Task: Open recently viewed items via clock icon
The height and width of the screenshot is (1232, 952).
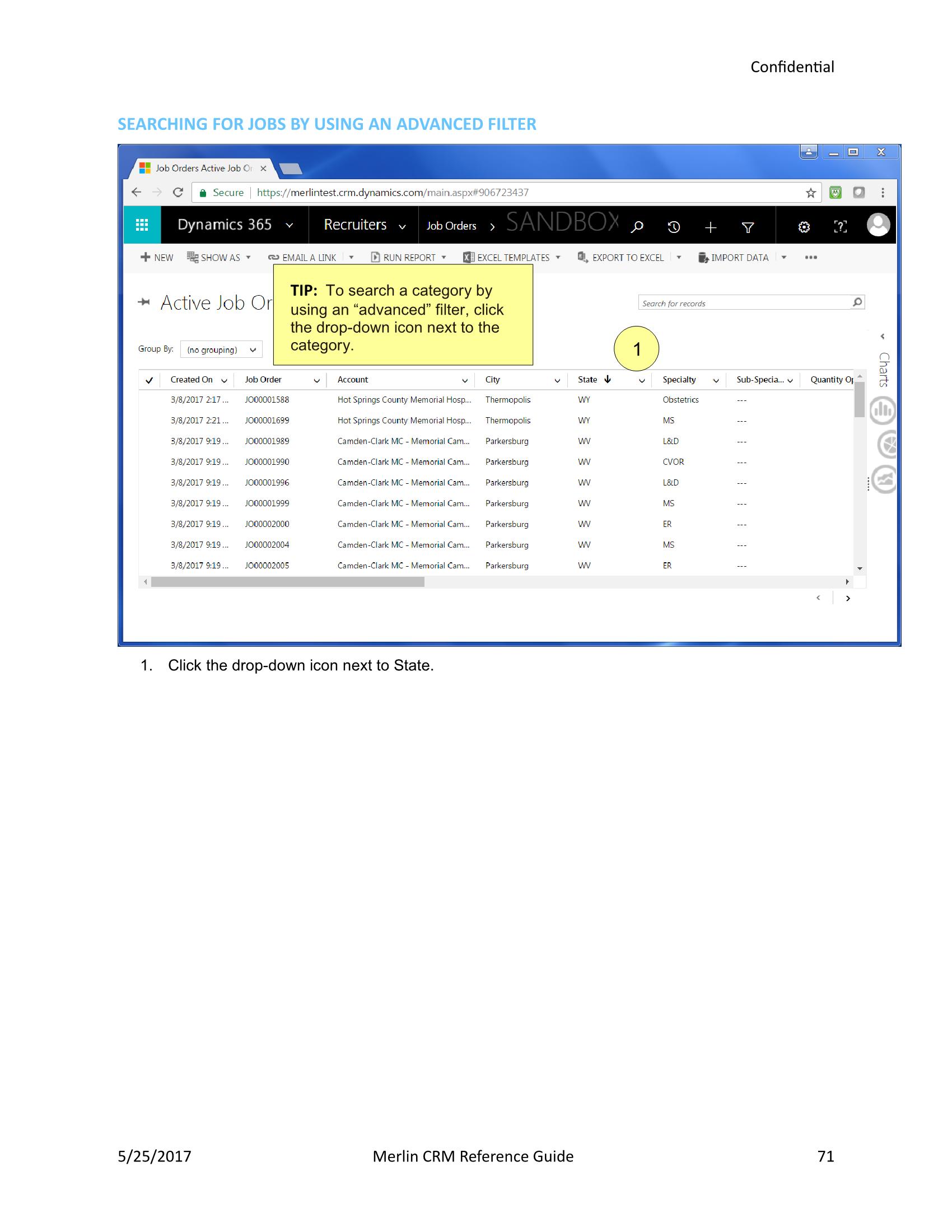Action: click(675, 226)
